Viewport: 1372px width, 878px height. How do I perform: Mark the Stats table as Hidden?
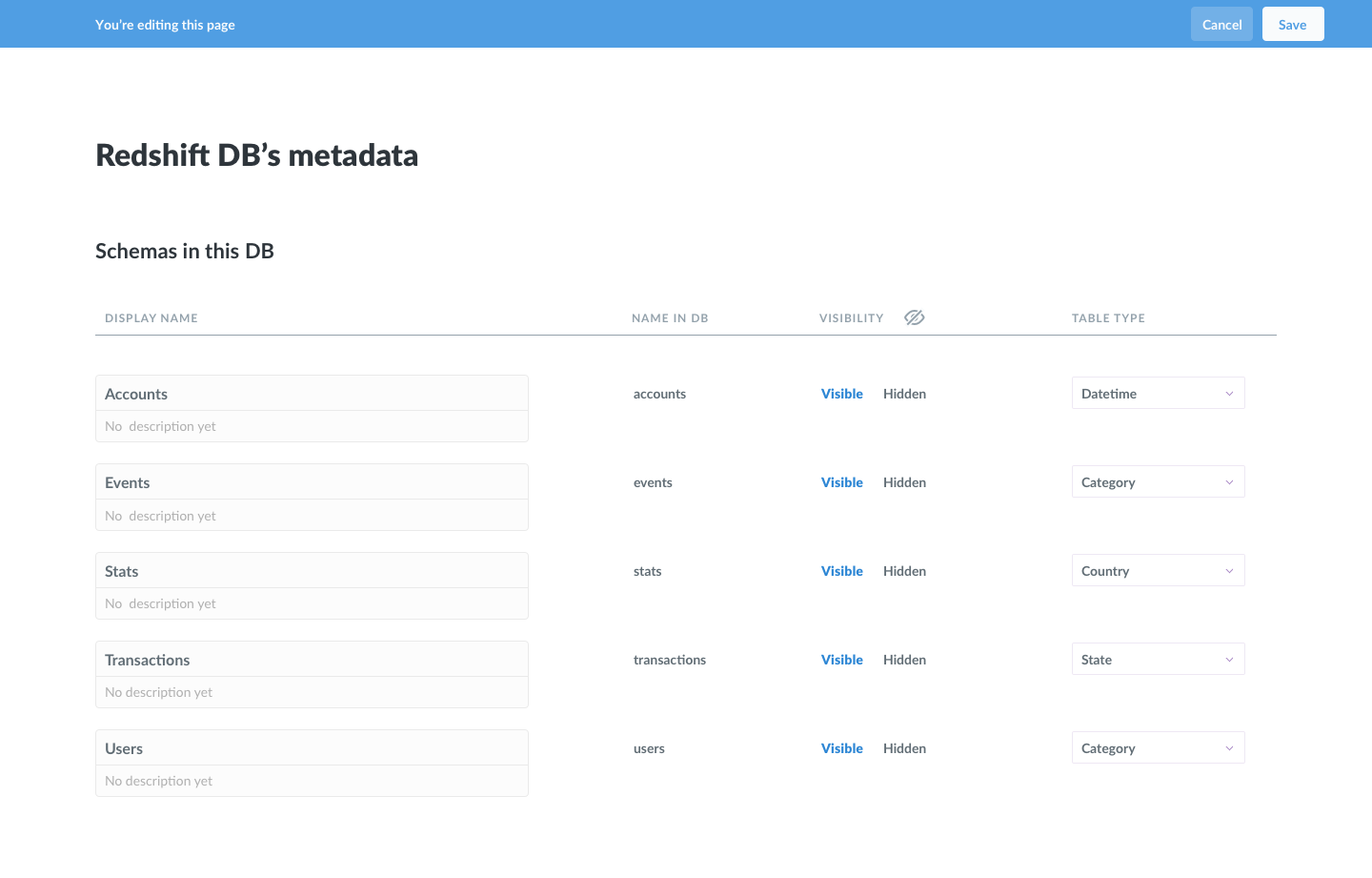[x=903, y=570]
